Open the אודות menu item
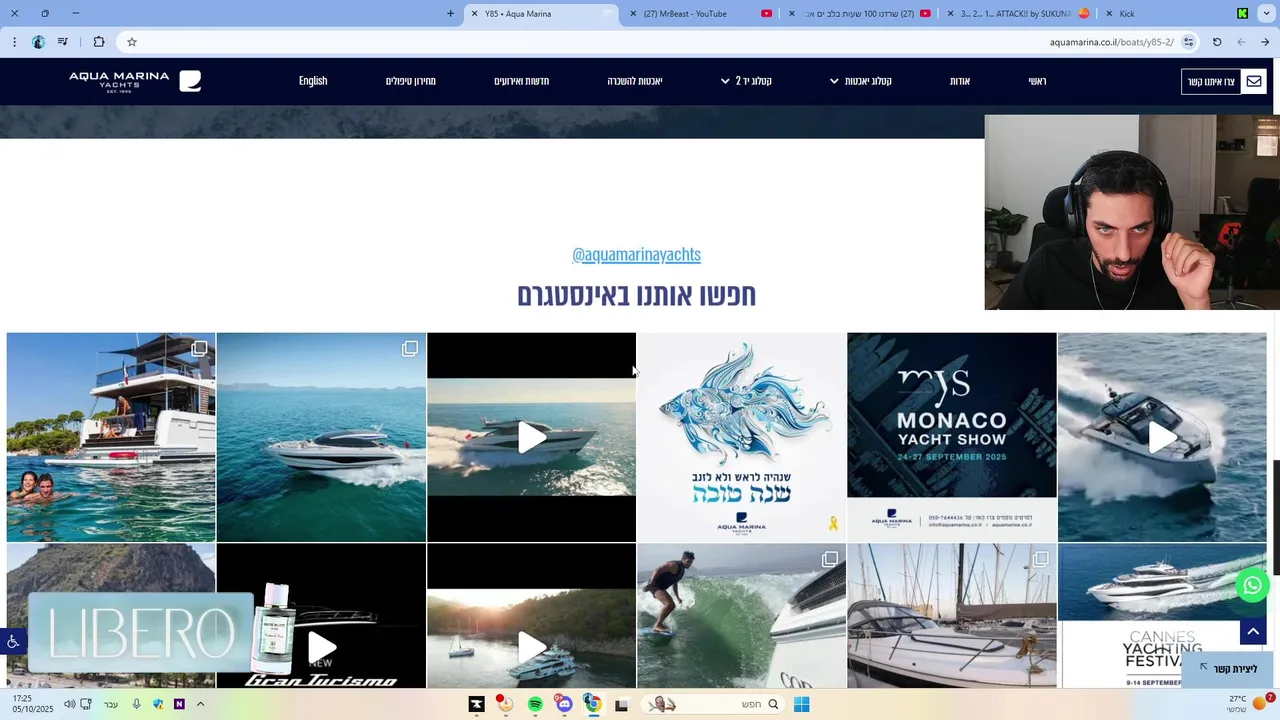 tap(960, 81)
